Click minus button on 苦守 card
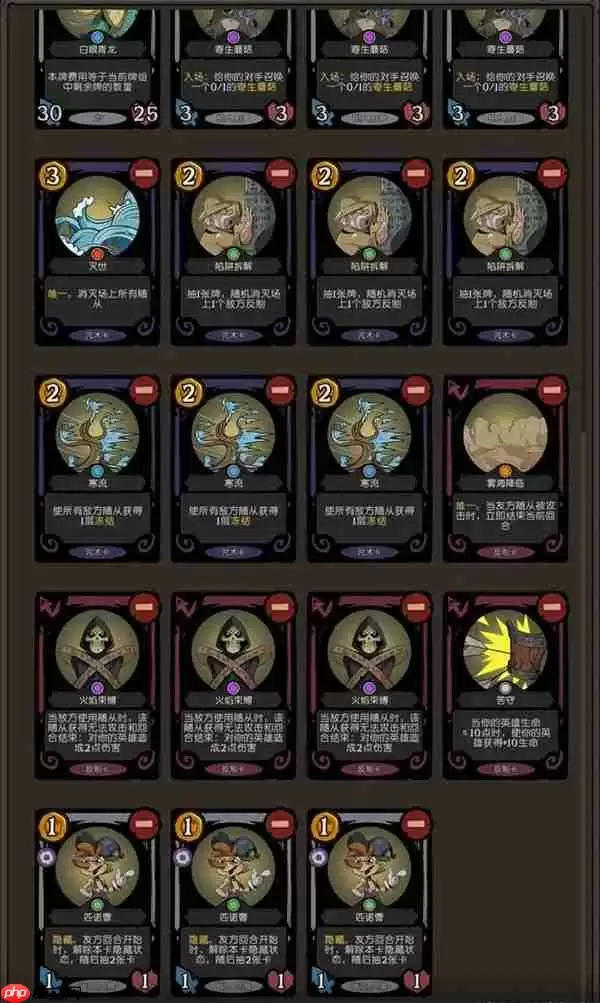Image resolution: width=600 pixels, height=1003 pixels. 553,607
